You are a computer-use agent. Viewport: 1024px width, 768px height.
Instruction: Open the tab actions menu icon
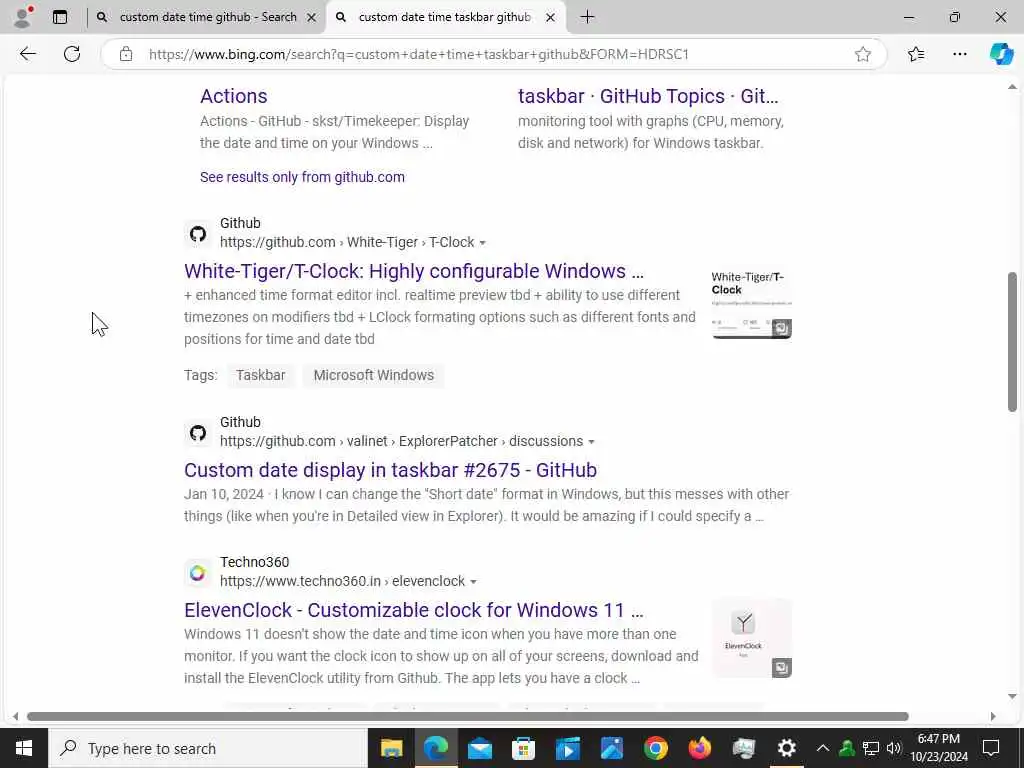click(60, 17)
